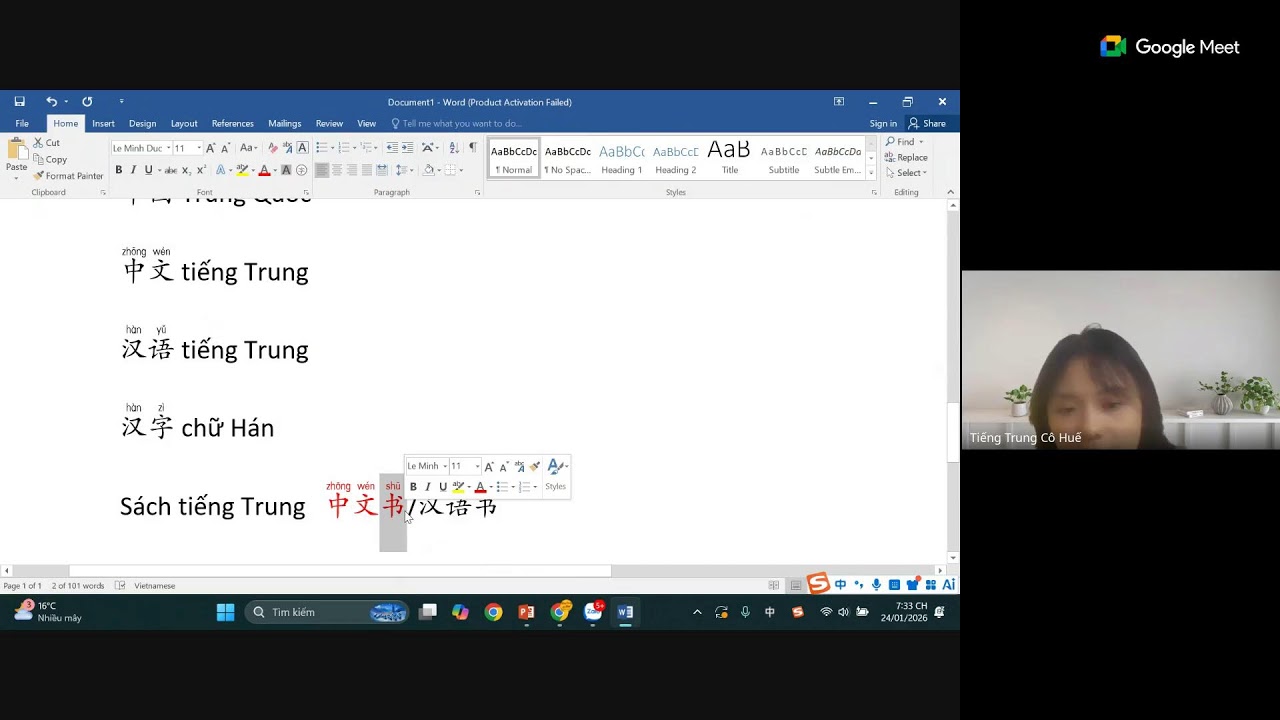This screenshot has width=1280, height=720.
Task: Align paragraph text to the right
Action: click(352, 170)
